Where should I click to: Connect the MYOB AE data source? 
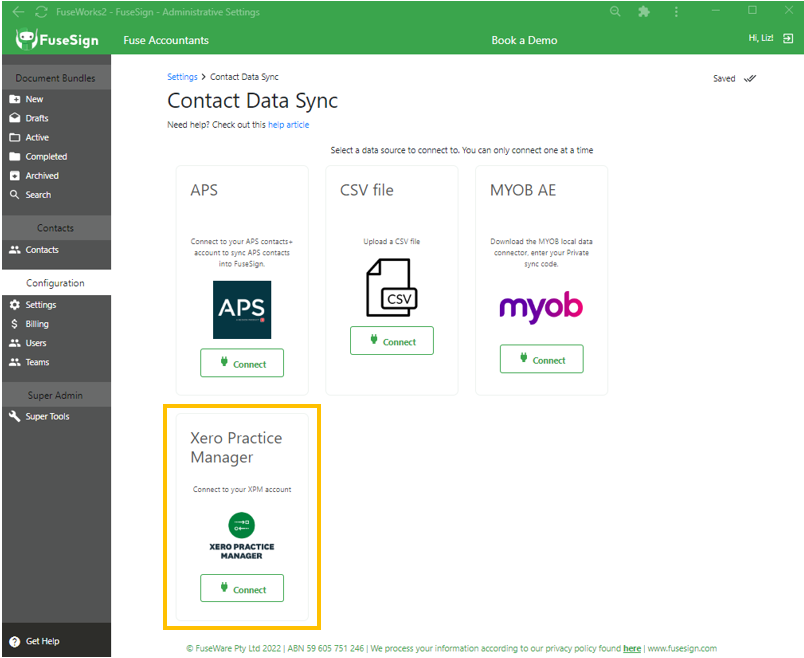click(541, 358)
